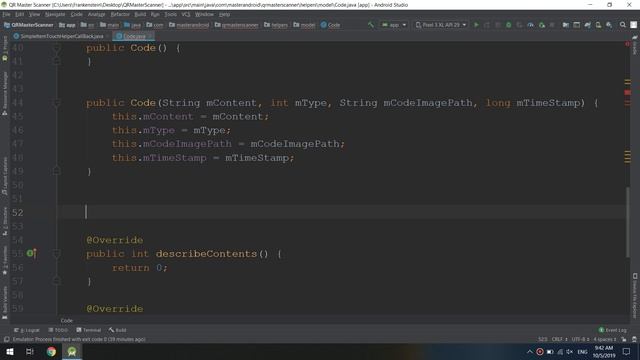Open UTF-8 encoding dropdown

[x=580, y=339]
